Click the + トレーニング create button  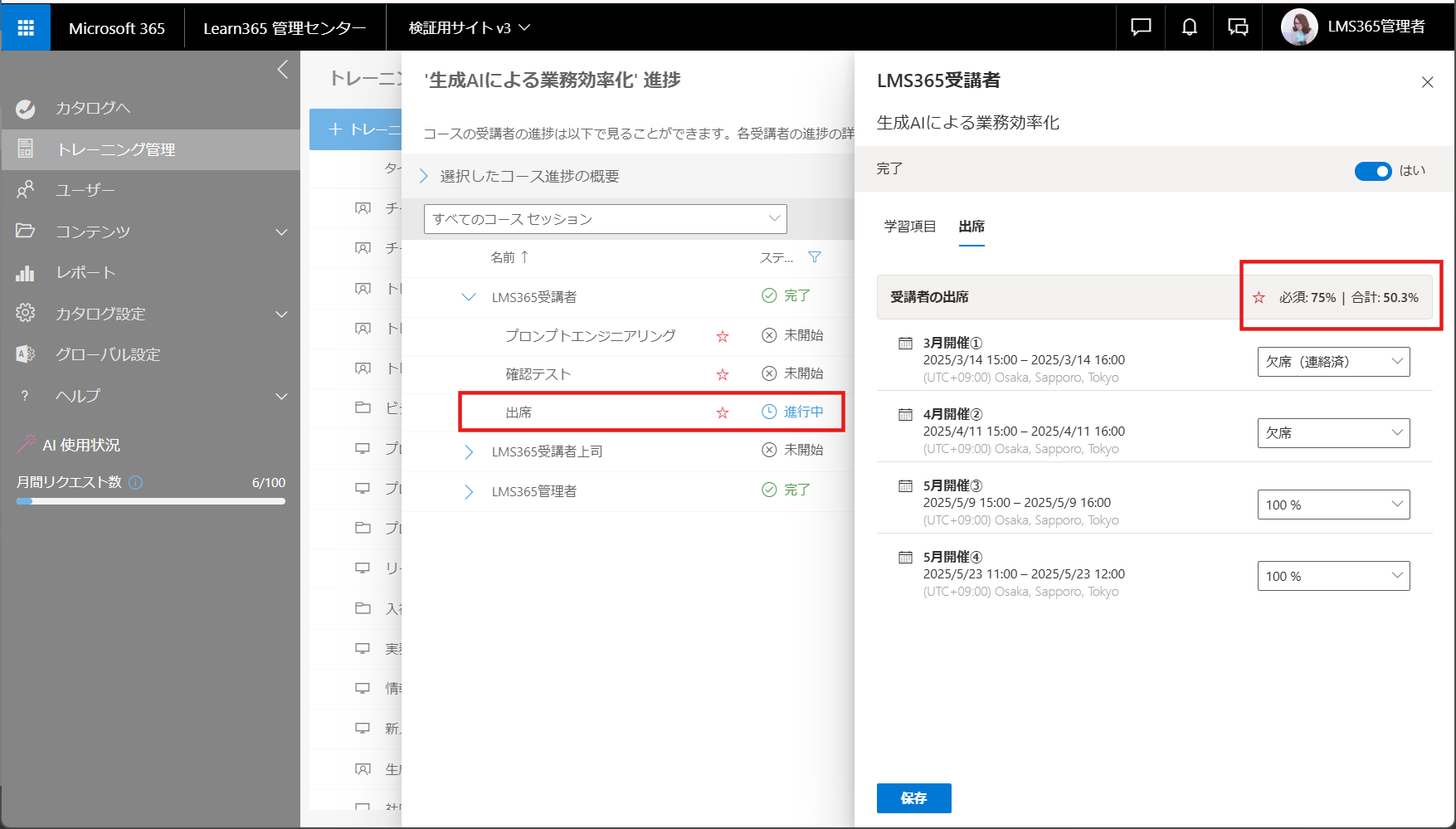(356, 129)
